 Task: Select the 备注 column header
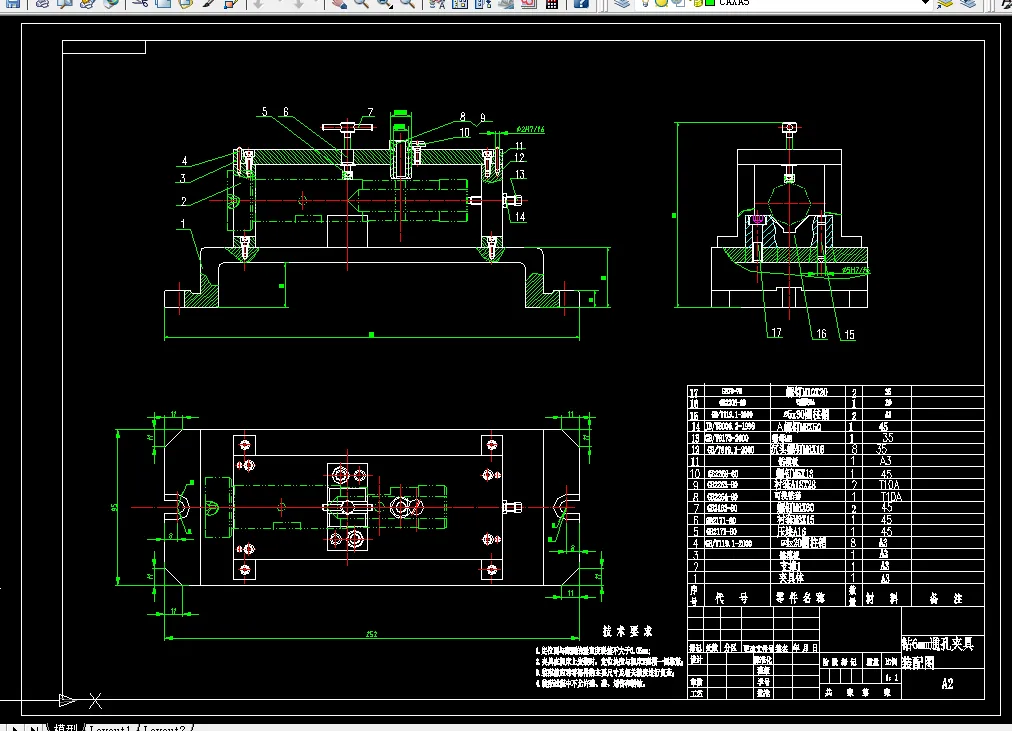[945, 599]
